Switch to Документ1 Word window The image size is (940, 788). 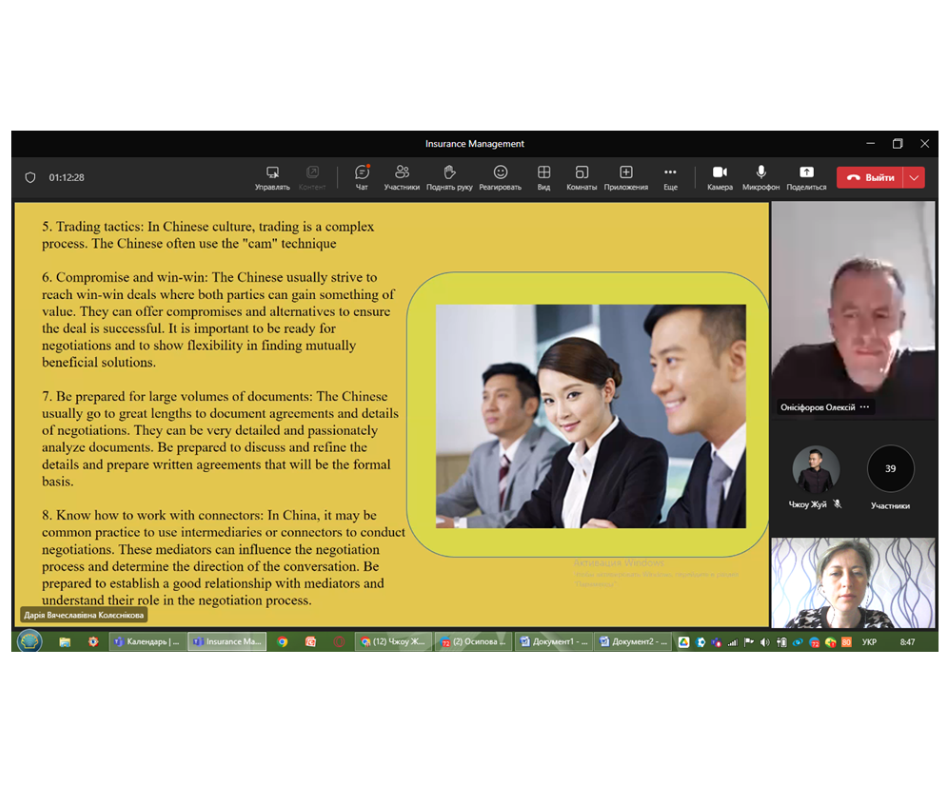point(553,642)
